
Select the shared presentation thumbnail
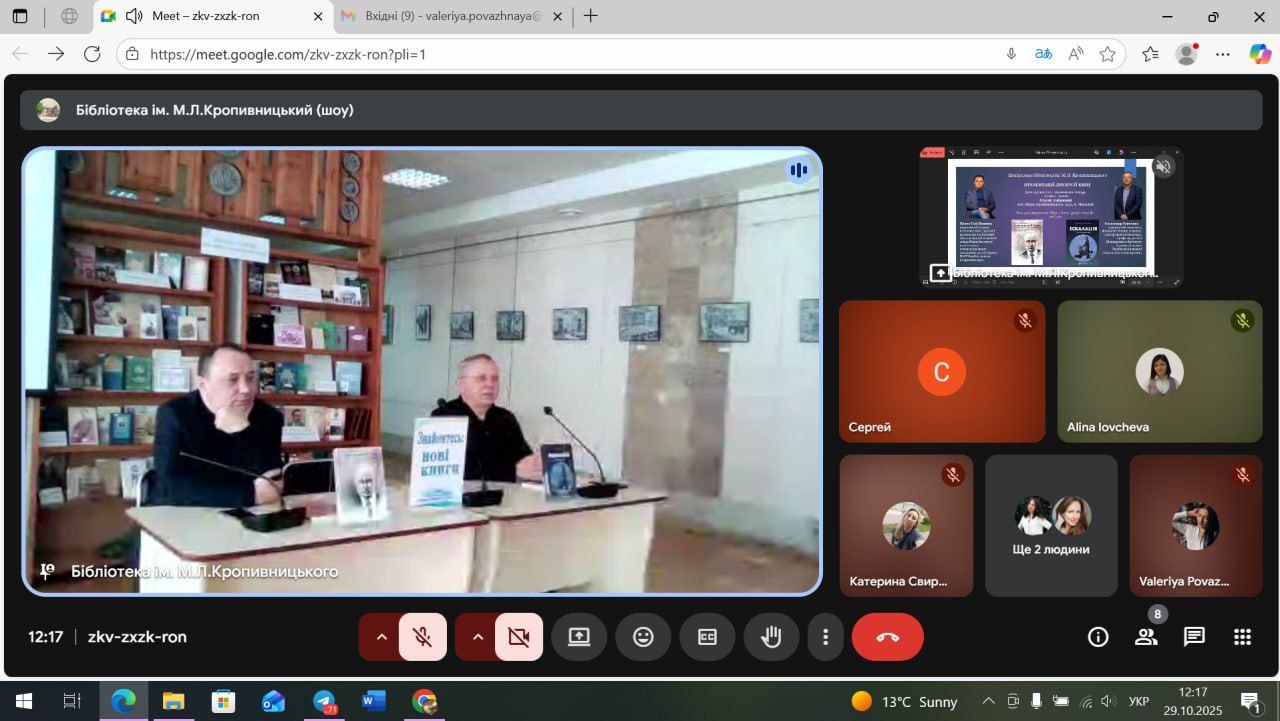point(1050,216)
